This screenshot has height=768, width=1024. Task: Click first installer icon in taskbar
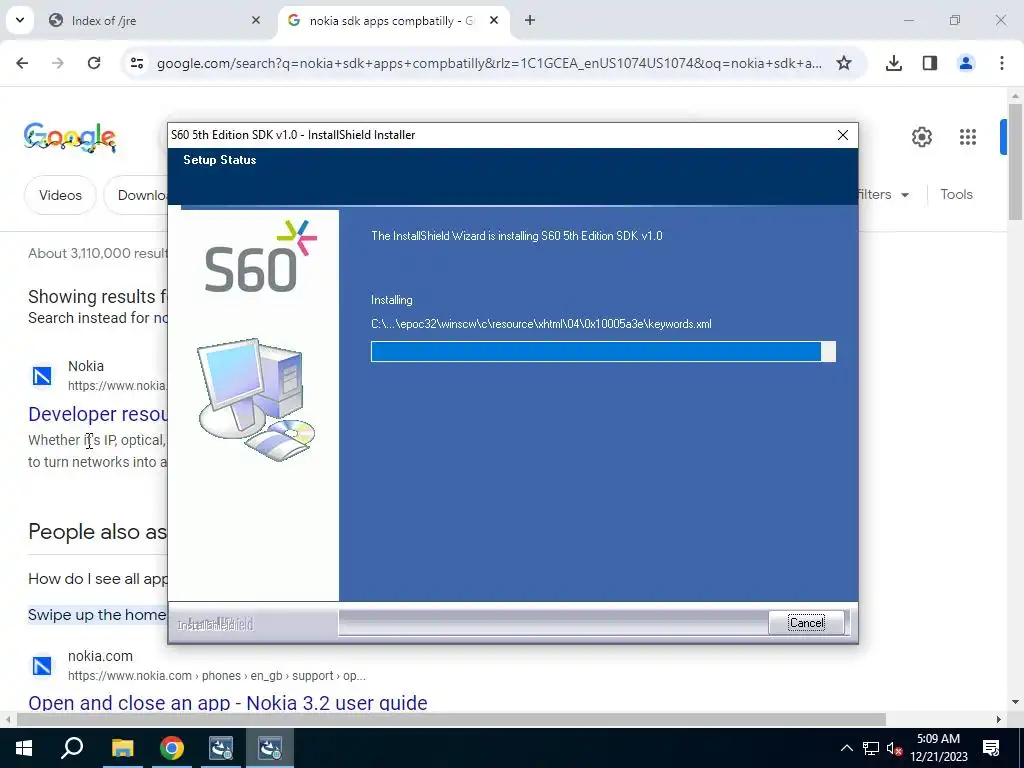221,748
